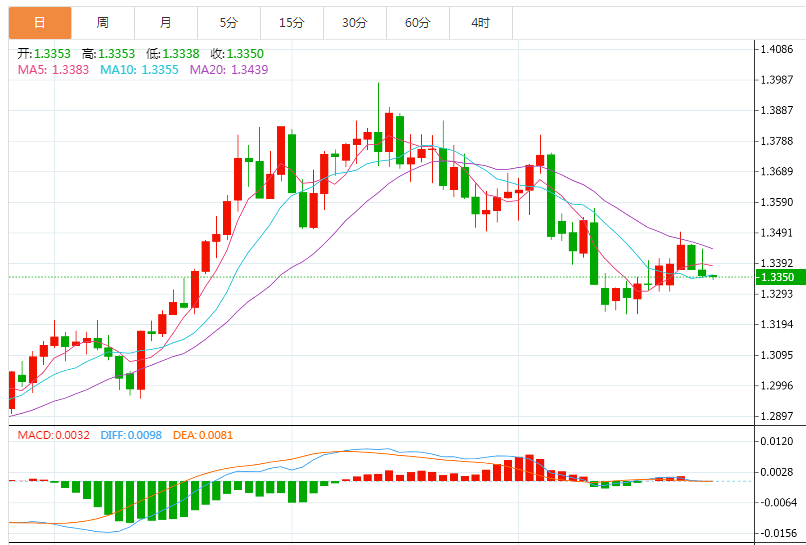Click the green 1.3350 current price tag

[x=780, y=277]
